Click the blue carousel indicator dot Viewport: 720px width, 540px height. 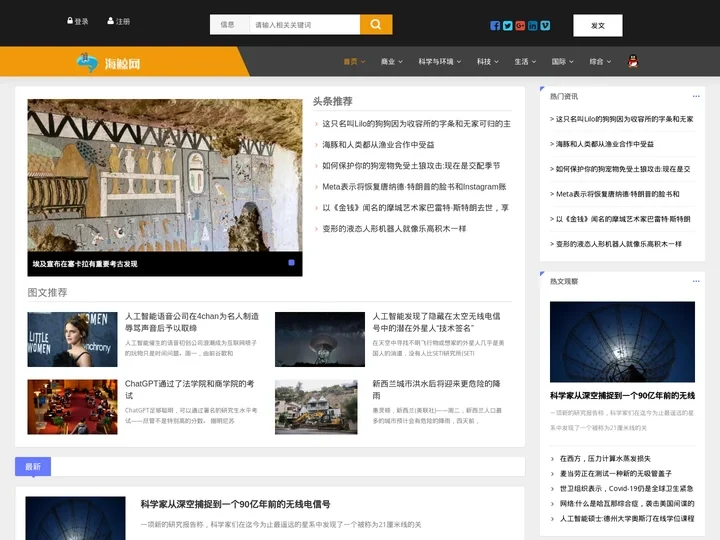tap(291, 263)
